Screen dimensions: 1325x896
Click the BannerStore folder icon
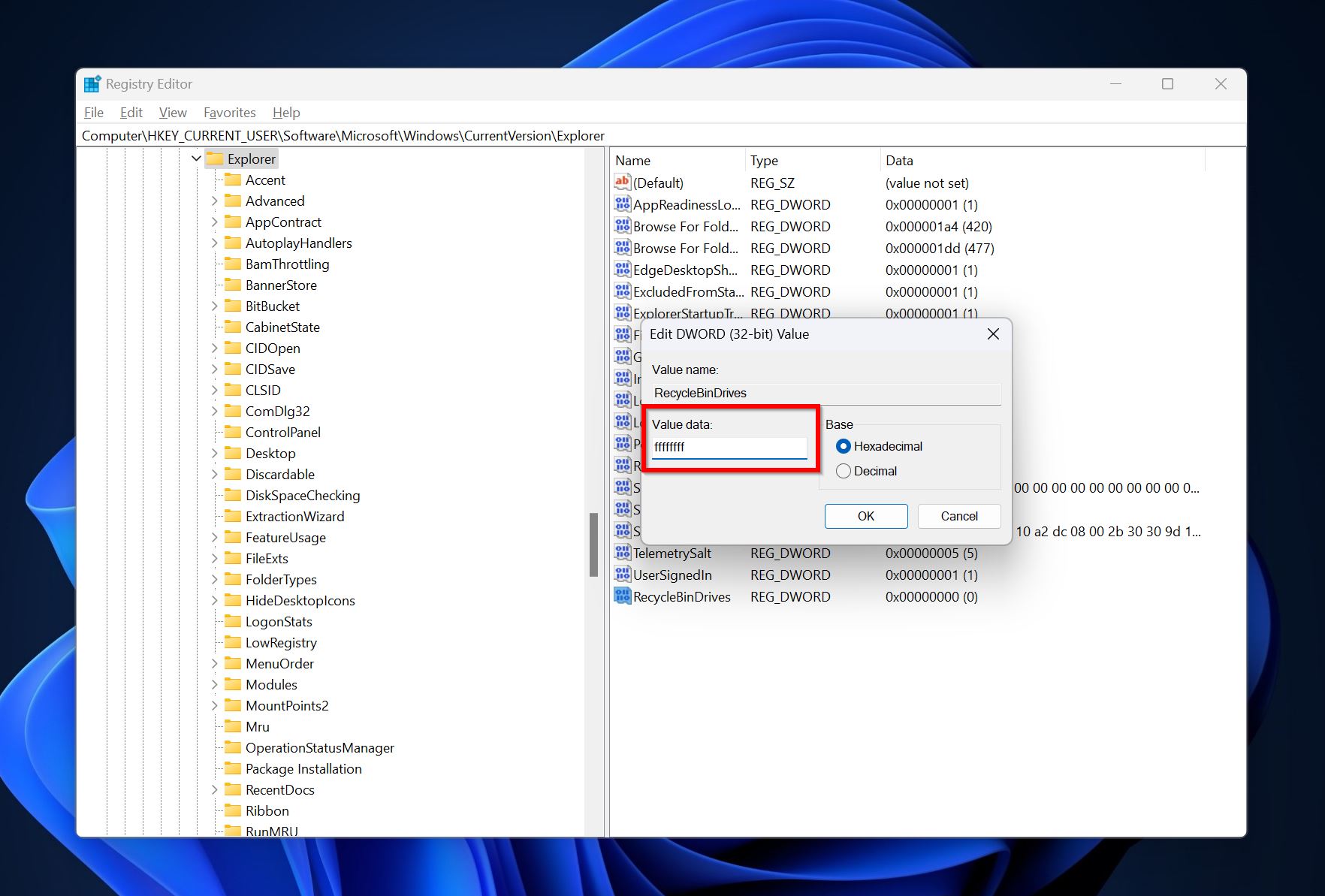pos(233,285)
